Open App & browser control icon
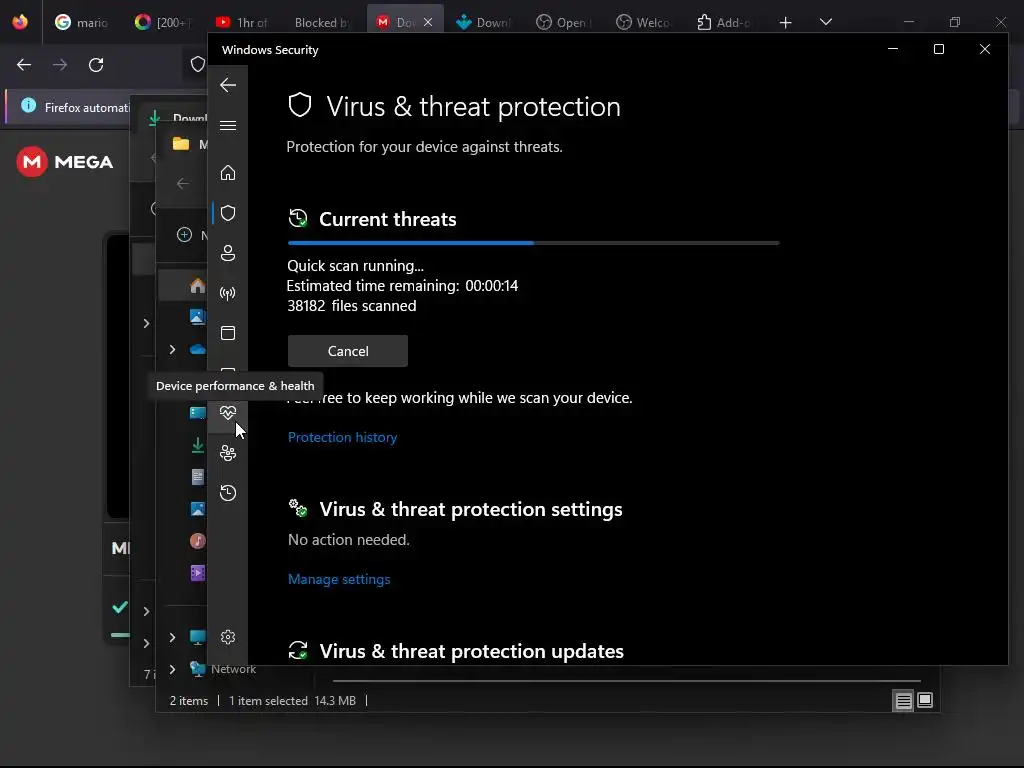The width and height of the screenshot is (1024, 768). (x=228, y=333)
